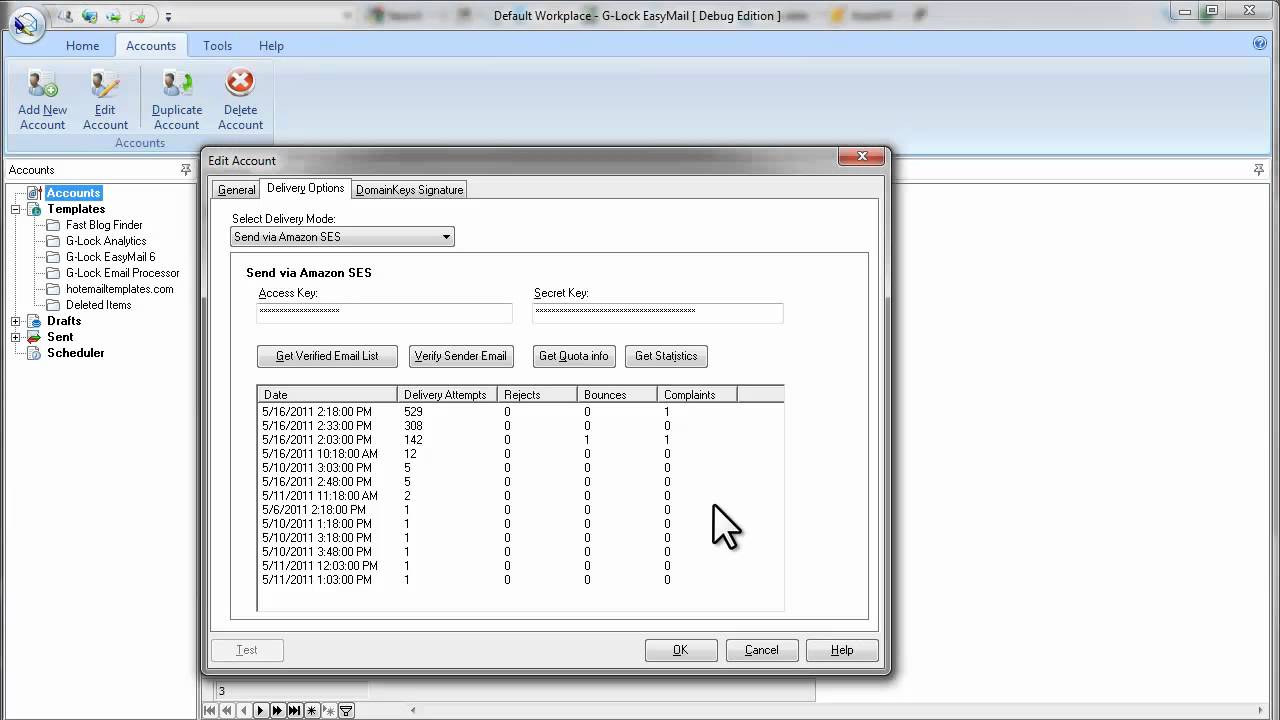
Task: Click Get Statistics button
Action: (666, 356)
